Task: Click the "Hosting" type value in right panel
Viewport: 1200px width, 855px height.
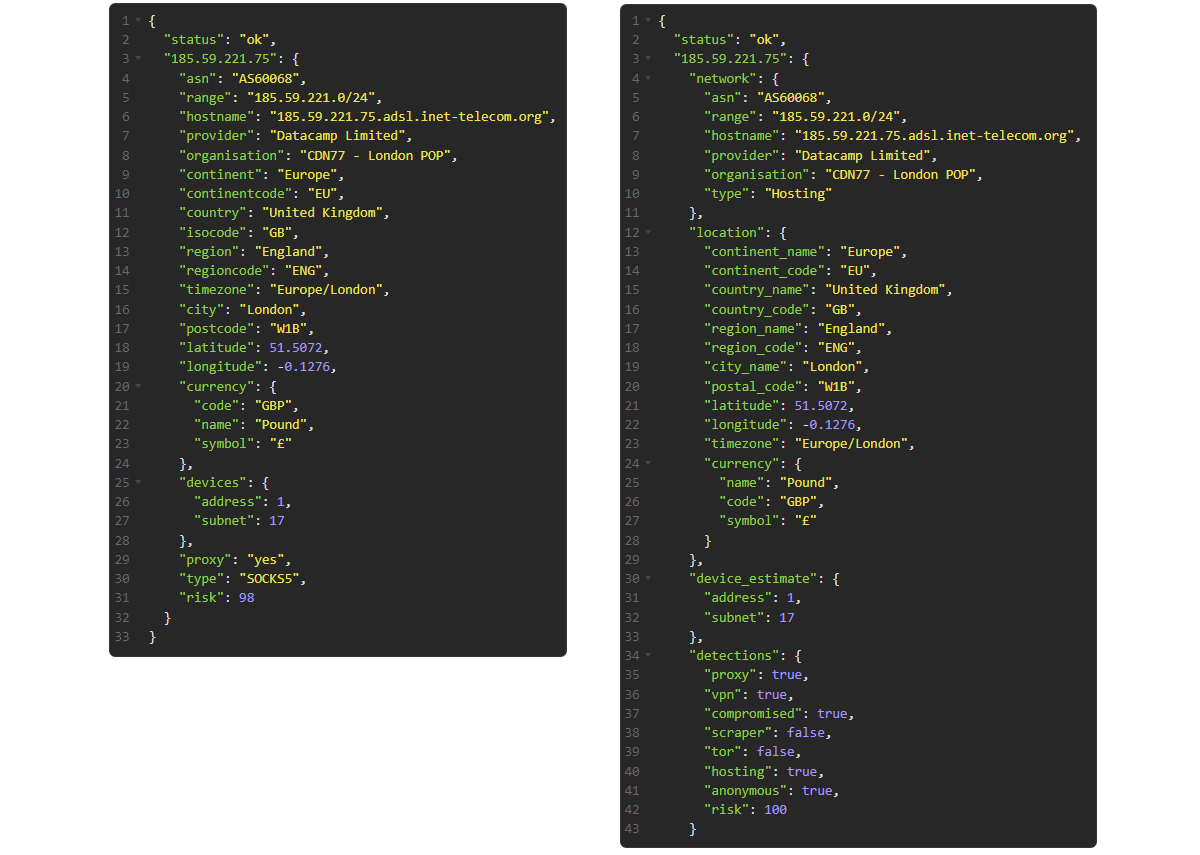Action: [799, 194]
